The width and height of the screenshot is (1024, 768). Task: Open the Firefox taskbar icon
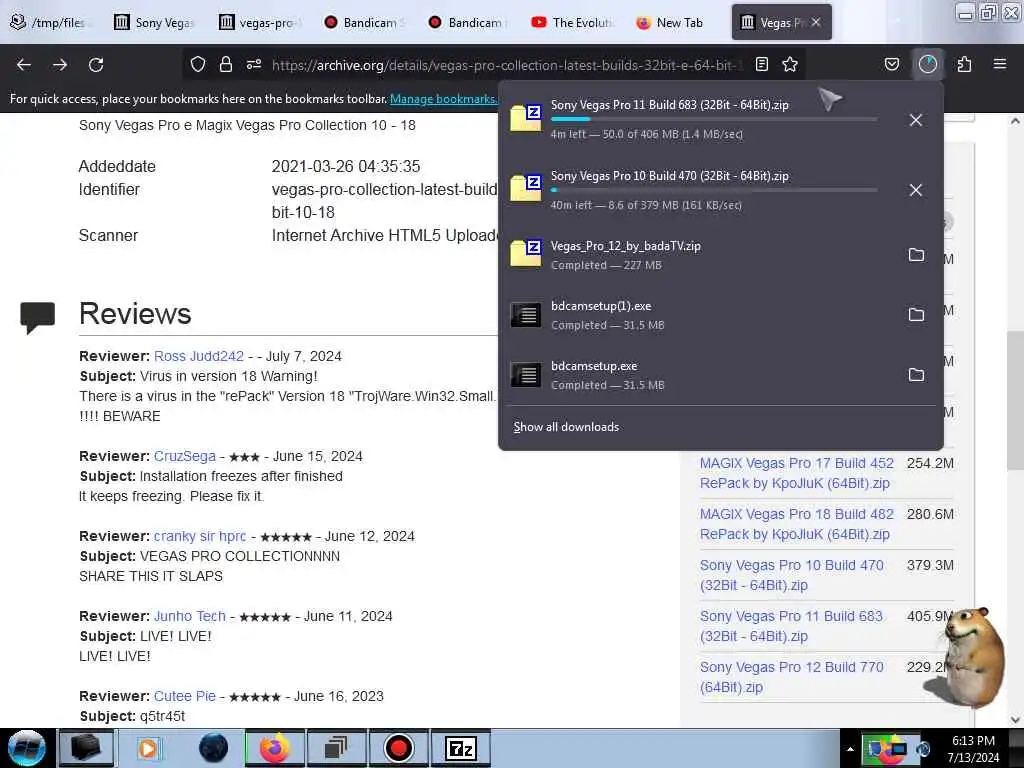[x=275, y=748]
